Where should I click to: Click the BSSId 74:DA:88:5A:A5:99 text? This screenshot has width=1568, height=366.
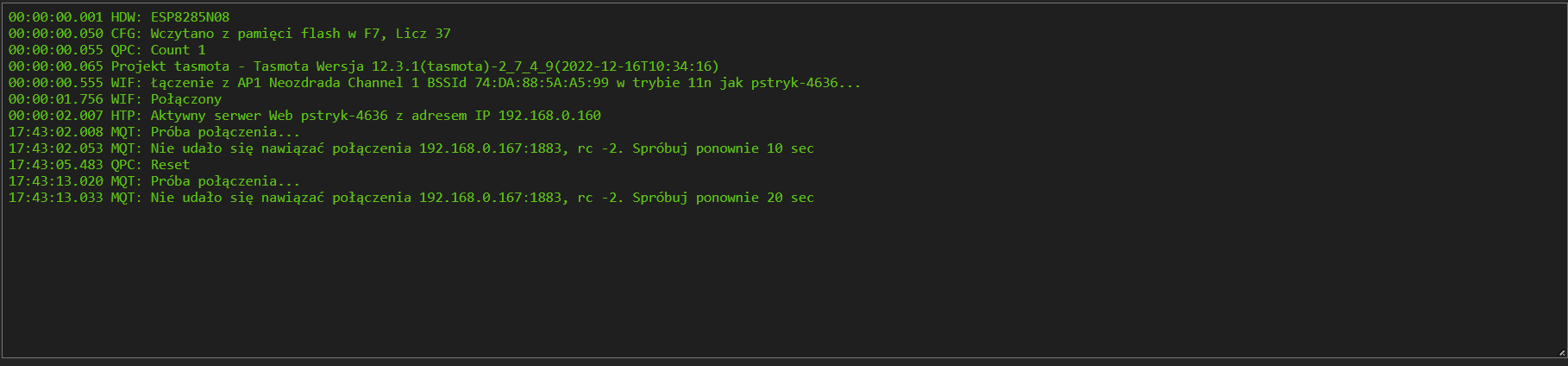(517, 82)
